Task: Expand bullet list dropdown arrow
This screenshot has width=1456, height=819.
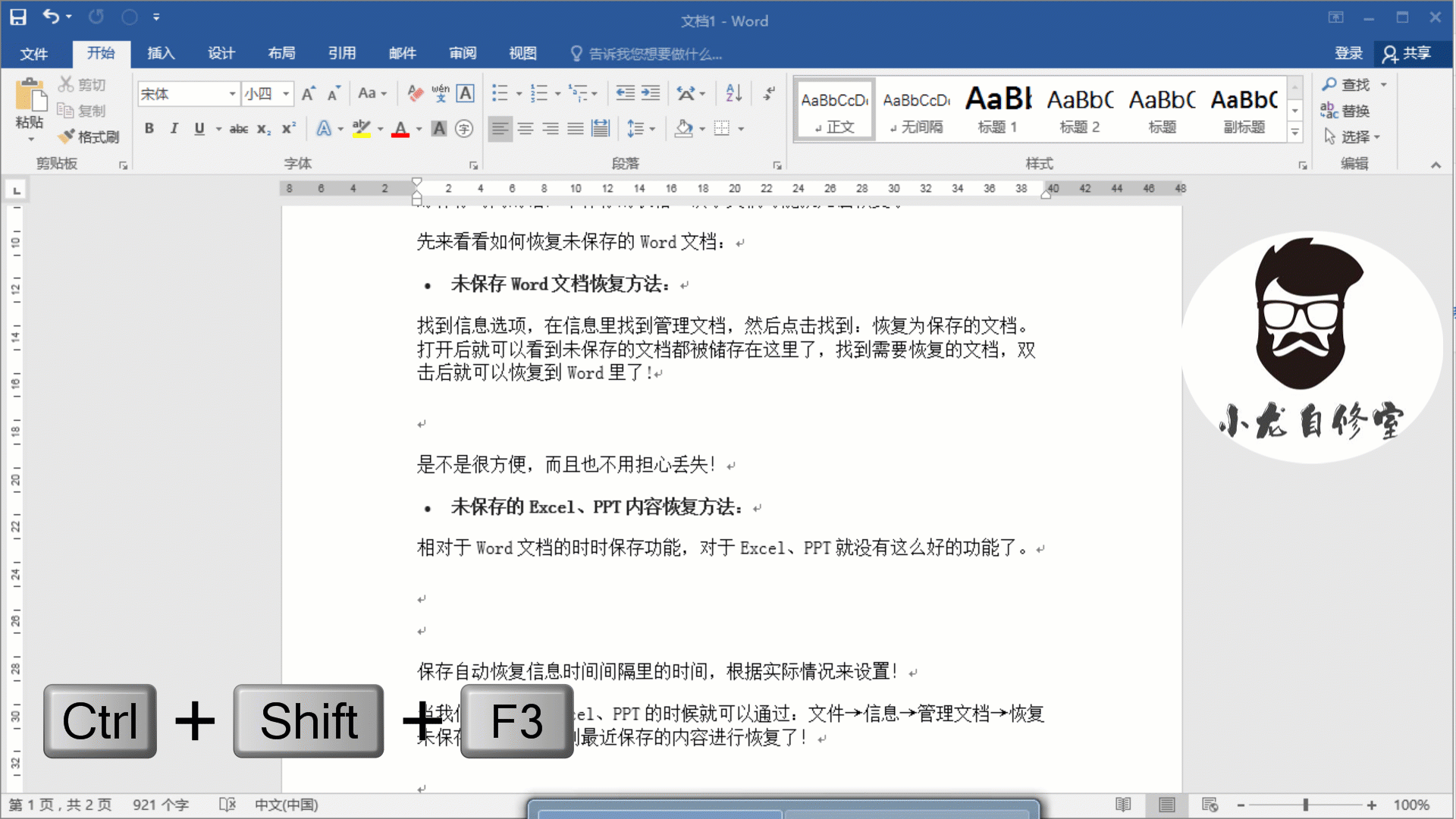Action: coord(519,94)
